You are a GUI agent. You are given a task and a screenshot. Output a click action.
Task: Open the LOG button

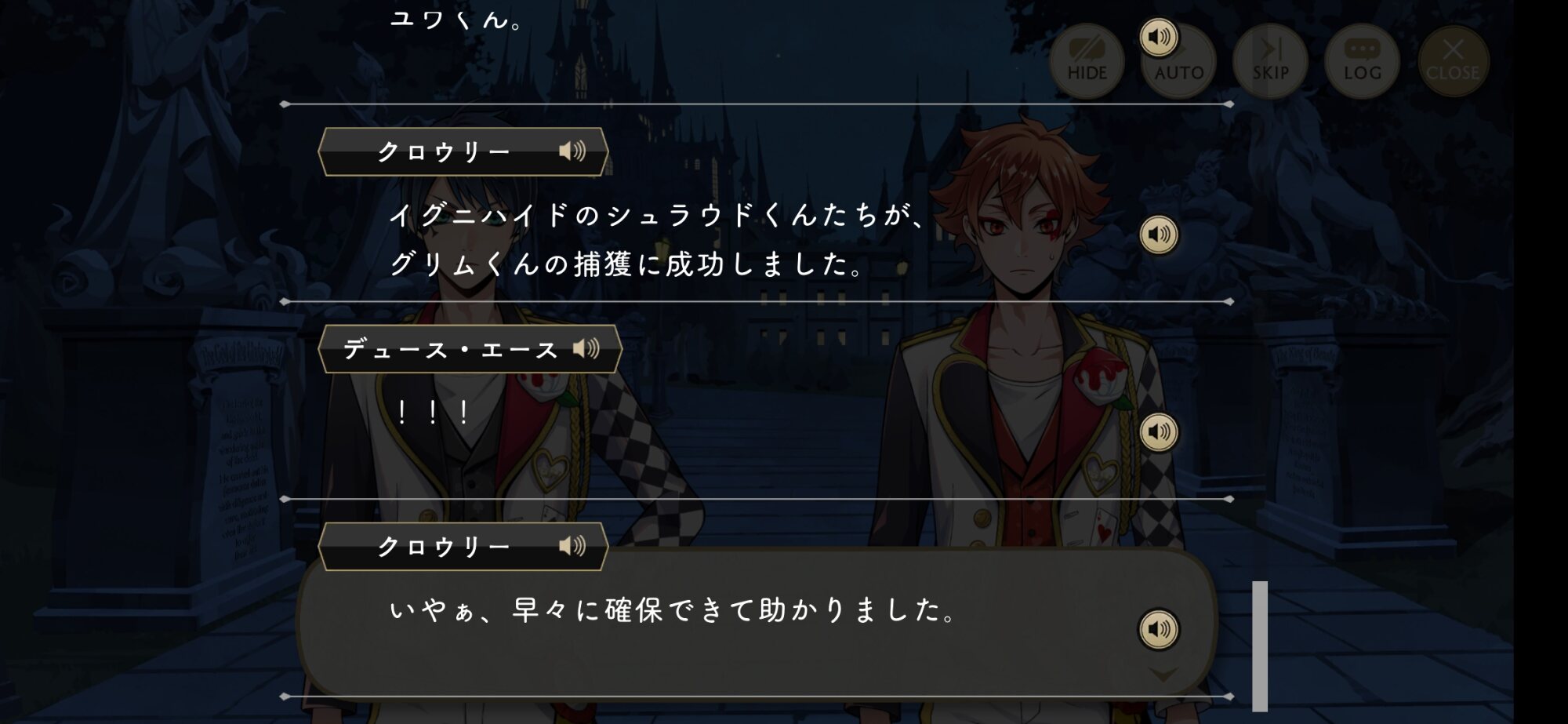tap(1362, 60)
